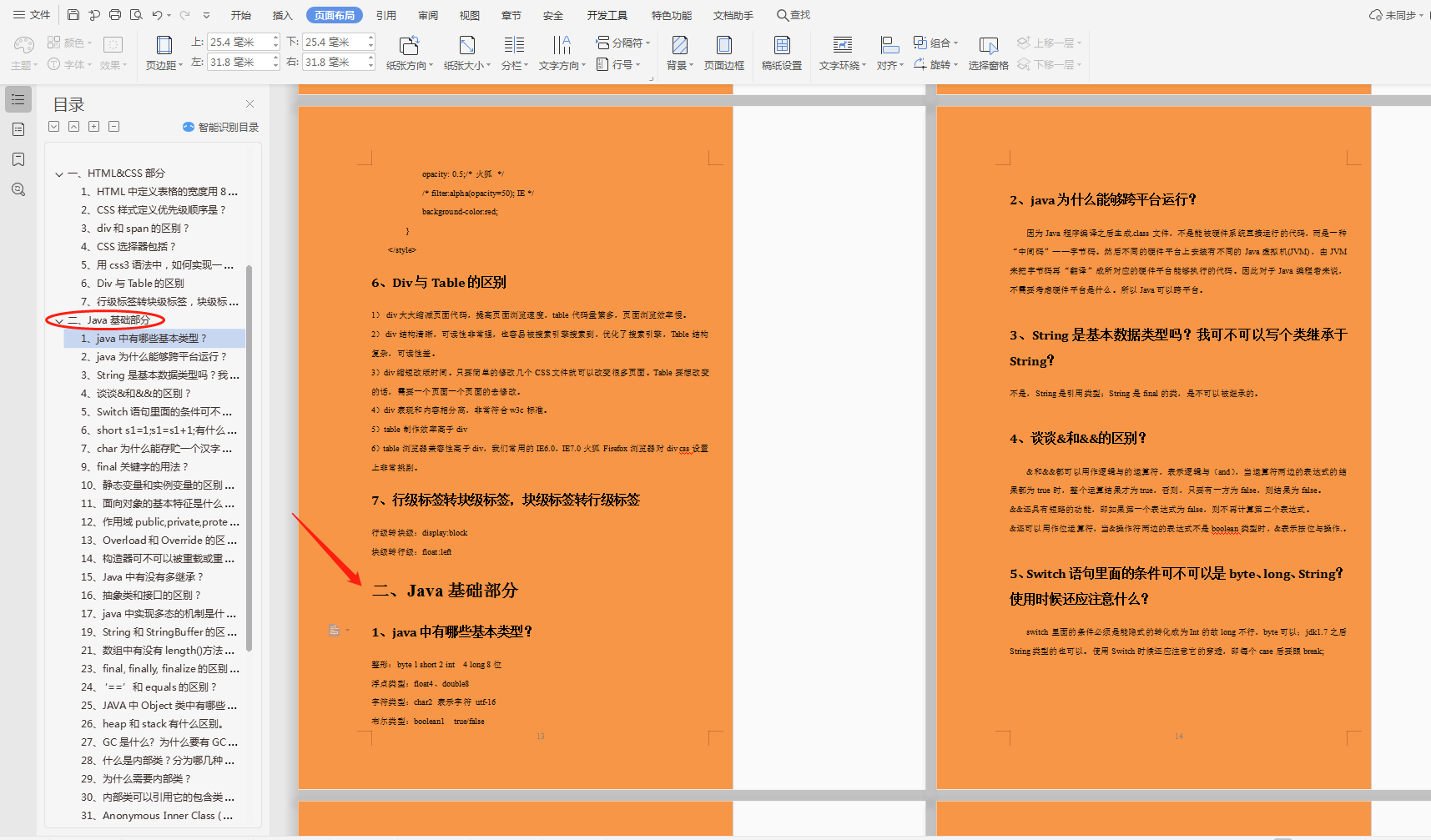Select '26、heap 和 stack 有什么区别' outline entry
This screenshot has height=840, width=1431.
(152, 724)
